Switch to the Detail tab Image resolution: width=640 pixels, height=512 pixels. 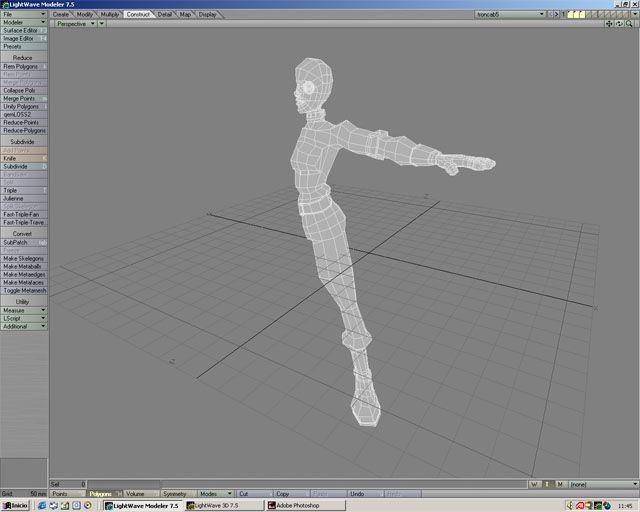tap(165, 14)
